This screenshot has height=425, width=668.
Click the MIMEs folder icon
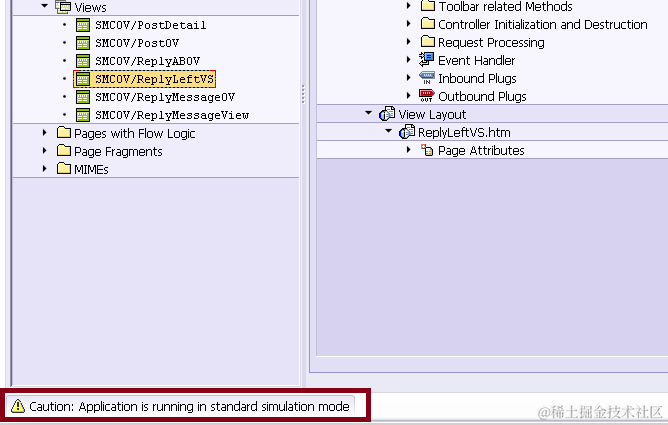click(64, 169)
